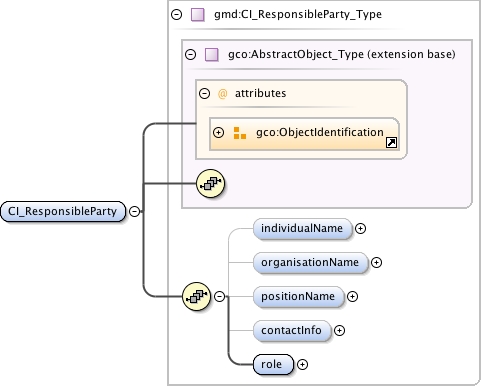
Task: Select the sequence compositor left of positionName
Action: [x=197, y=296]
